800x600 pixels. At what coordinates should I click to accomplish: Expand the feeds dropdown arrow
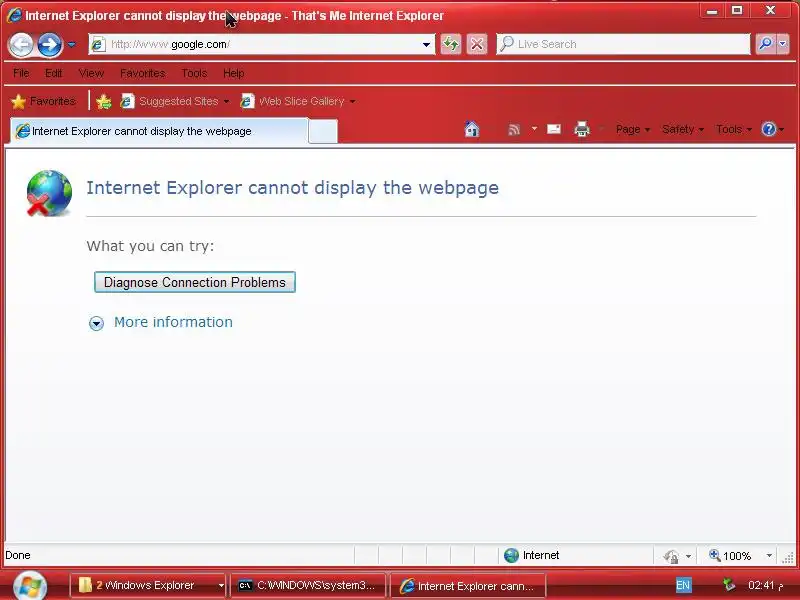pyautogui.click(x=534, y=129)
